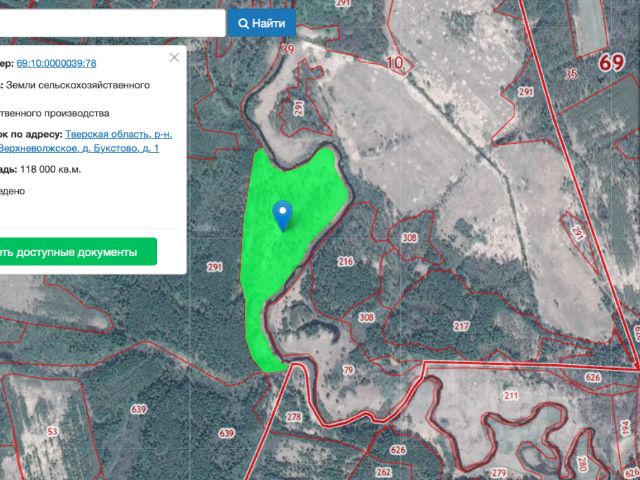Viewport: 640px width, 480px height.
Task: Click the large region label 69
Action: [612, 62]
